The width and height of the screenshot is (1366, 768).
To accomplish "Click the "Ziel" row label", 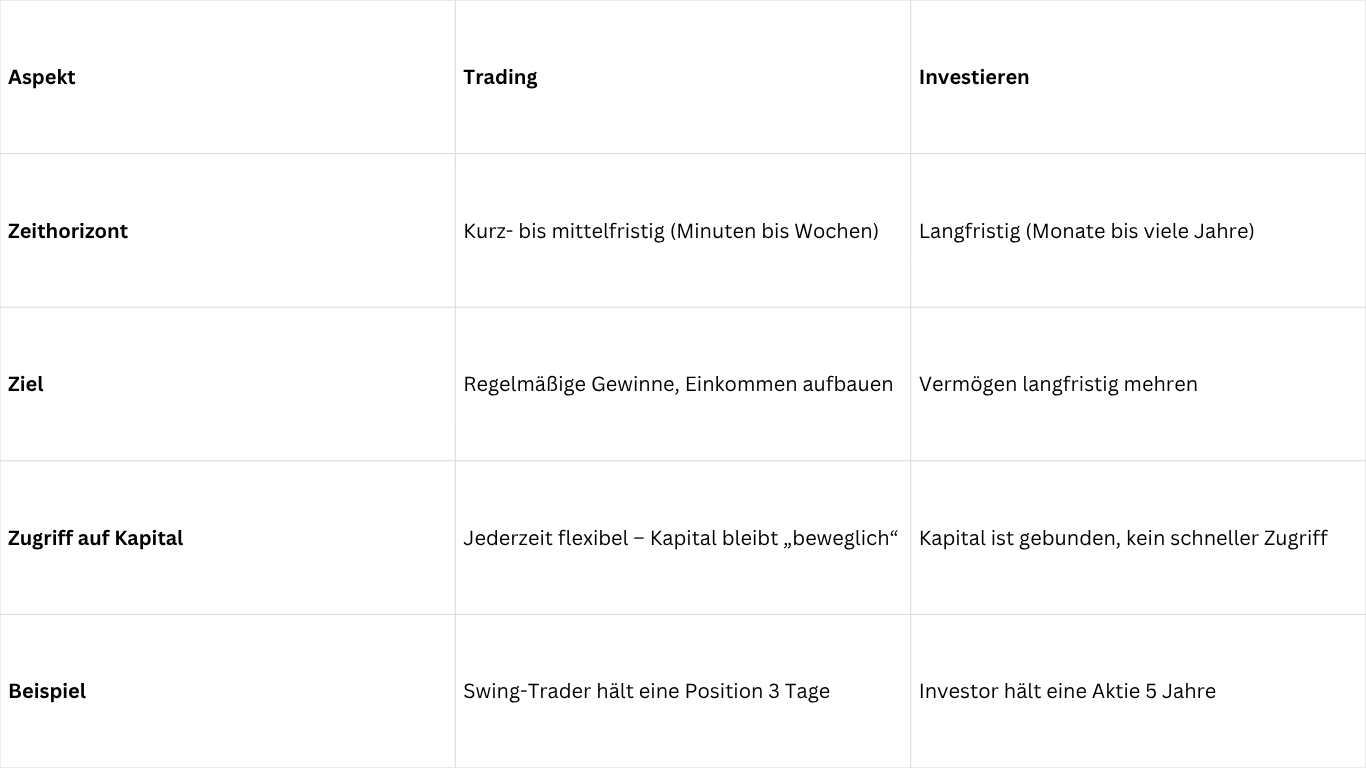I will 26,384.
